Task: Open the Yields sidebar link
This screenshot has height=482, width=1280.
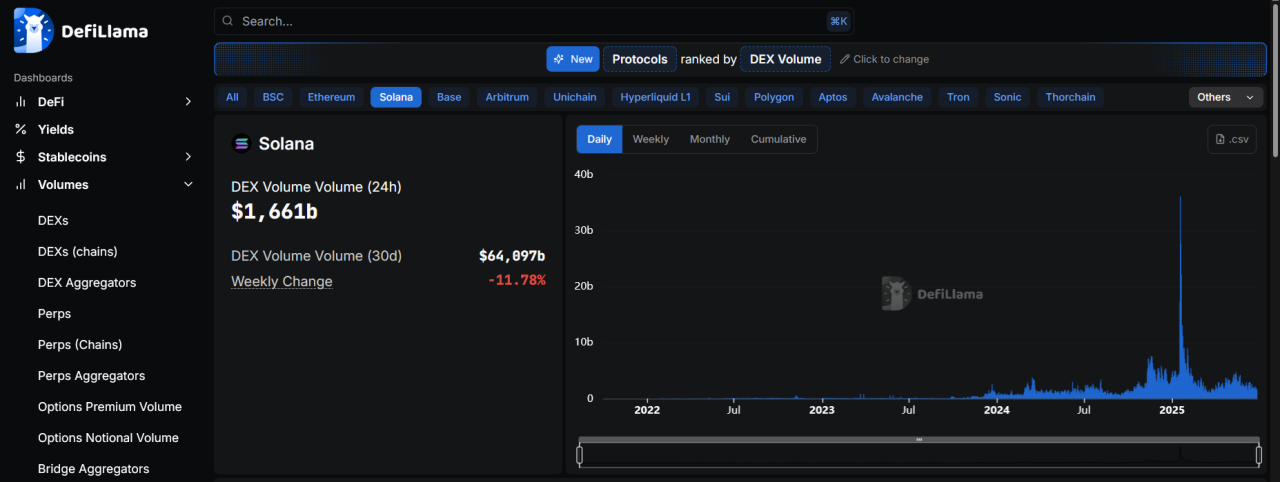Action: point(56,129)
